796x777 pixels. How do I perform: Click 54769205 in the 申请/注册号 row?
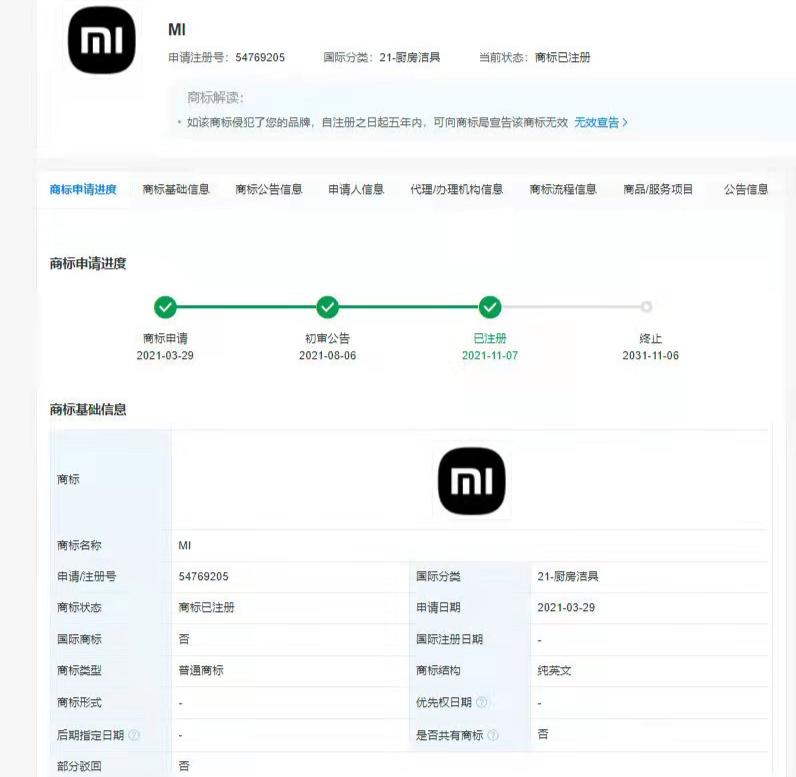(x=204, y=577)
